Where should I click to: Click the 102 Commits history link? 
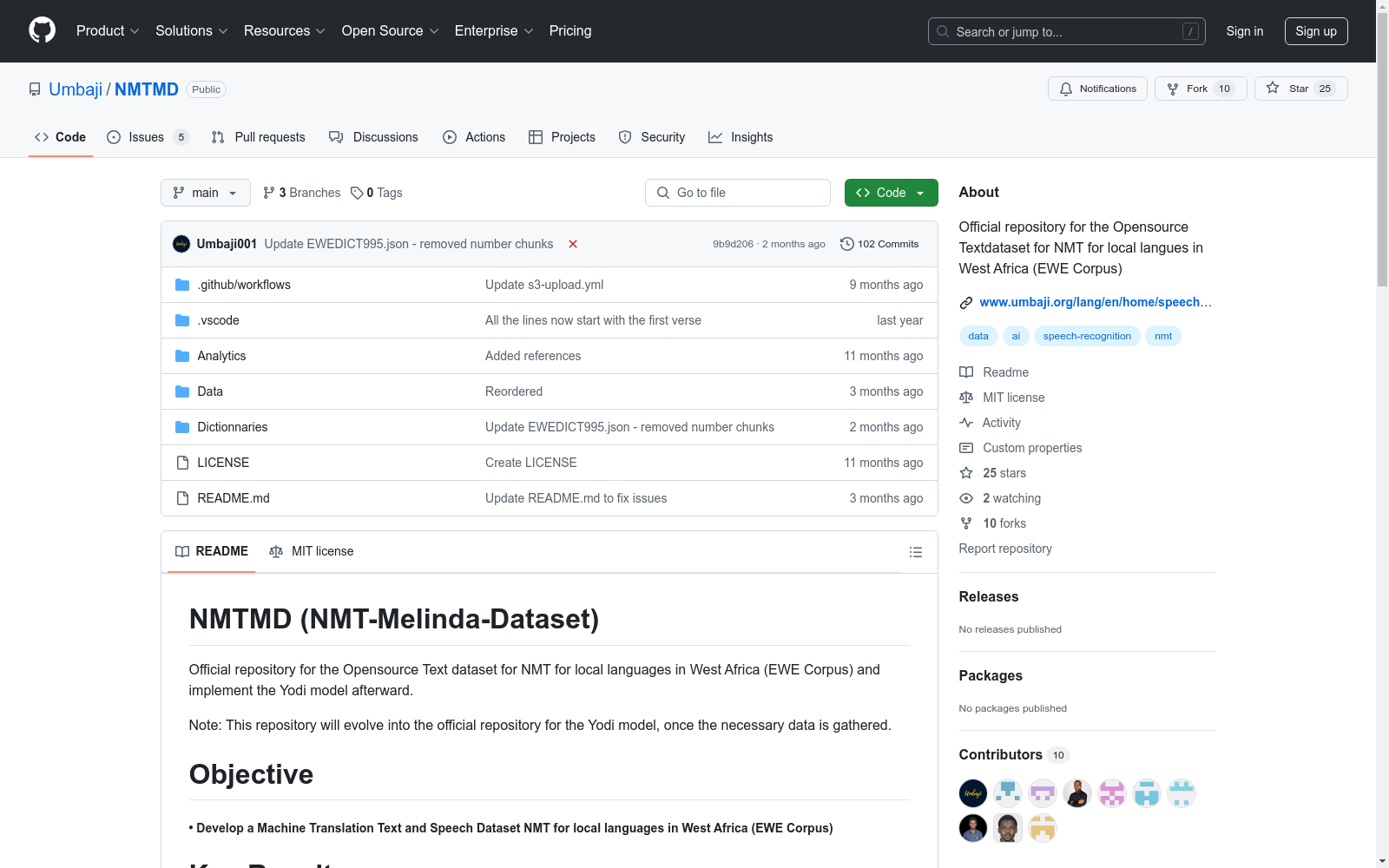point(879,244)
